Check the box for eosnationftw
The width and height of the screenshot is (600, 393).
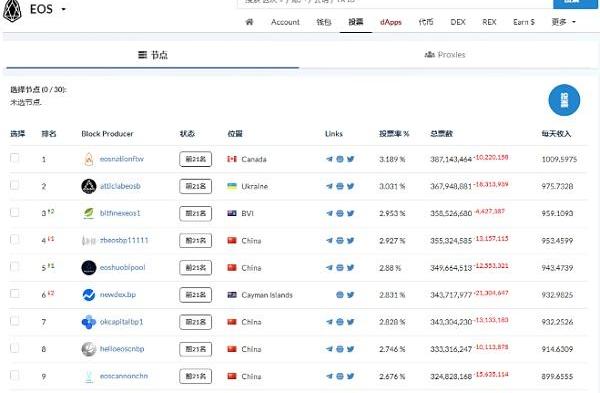(x=15, y=158)
